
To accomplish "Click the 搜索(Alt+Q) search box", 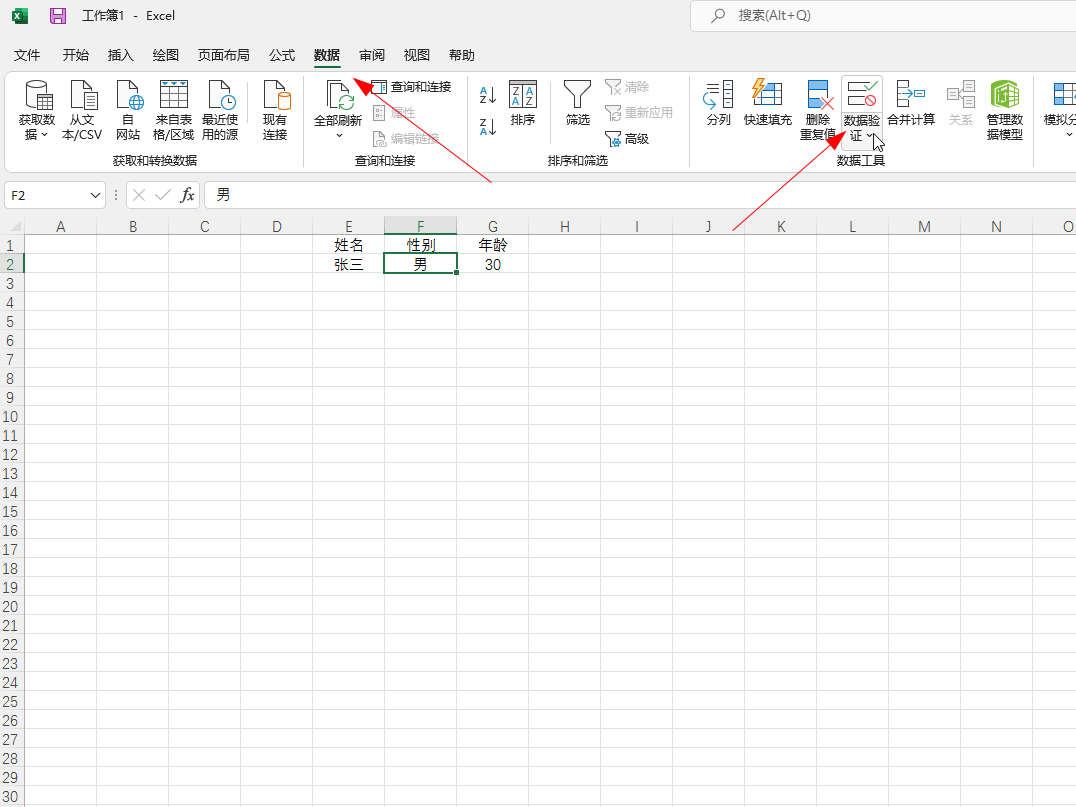I will [x=882, y=16].
